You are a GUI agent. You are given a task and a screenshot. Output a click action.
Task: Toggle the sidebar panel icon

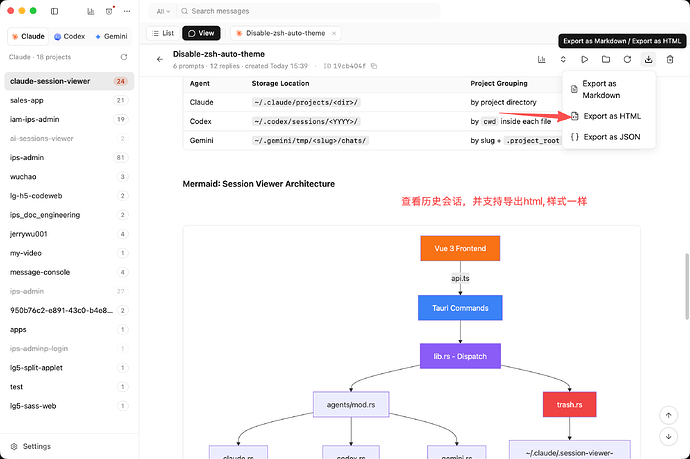[55, 11]
